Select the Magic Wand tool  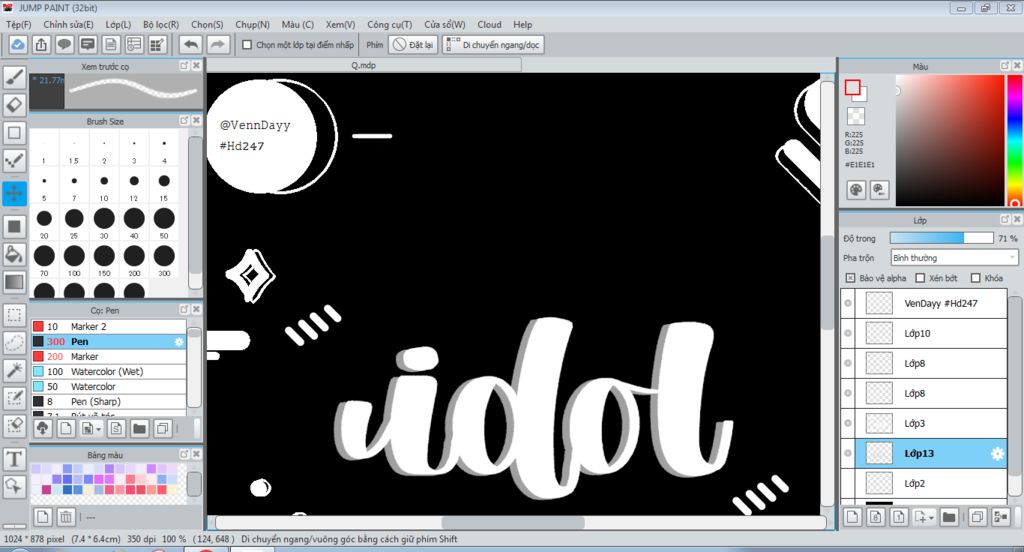pos(14,370)
